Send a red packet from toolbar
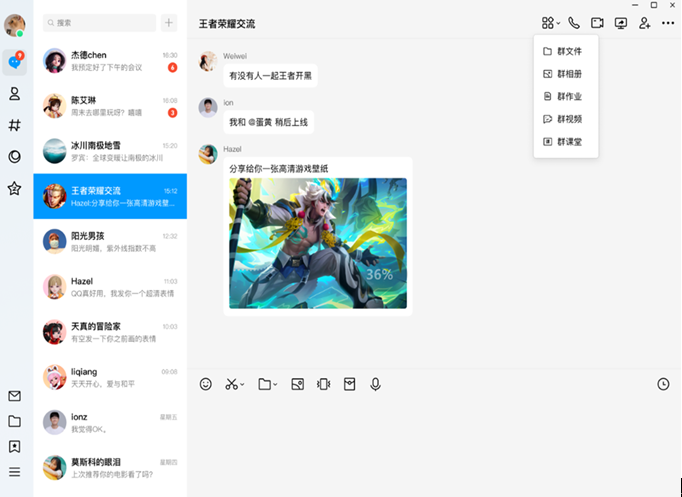This screenshot has height=497, width=682. pos(350,384)
